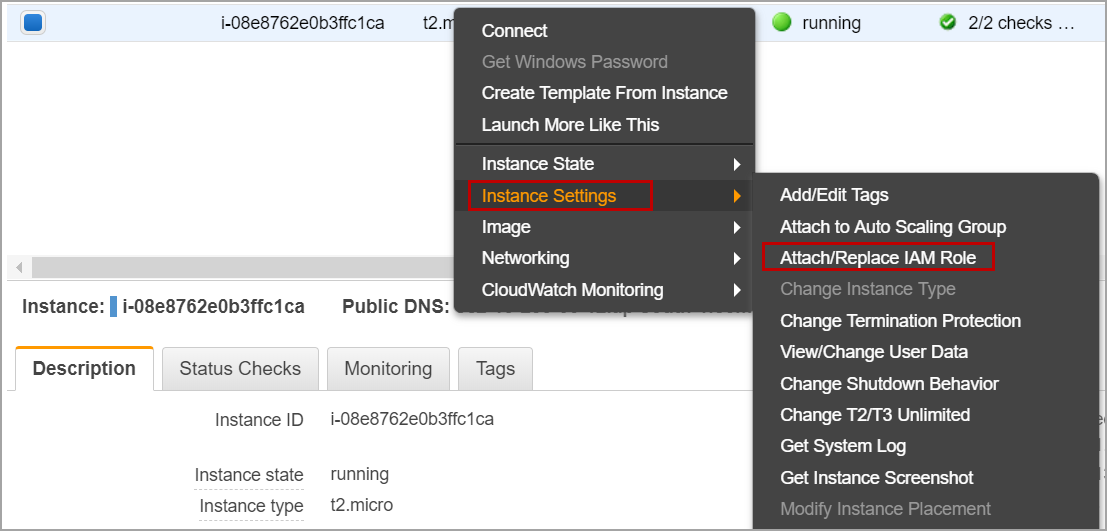Image resolution: width=1107 pixels, height=531 pixels.
Task: Select Change Termination Protection
Action: pyautogui.click(x=900, y=321)
